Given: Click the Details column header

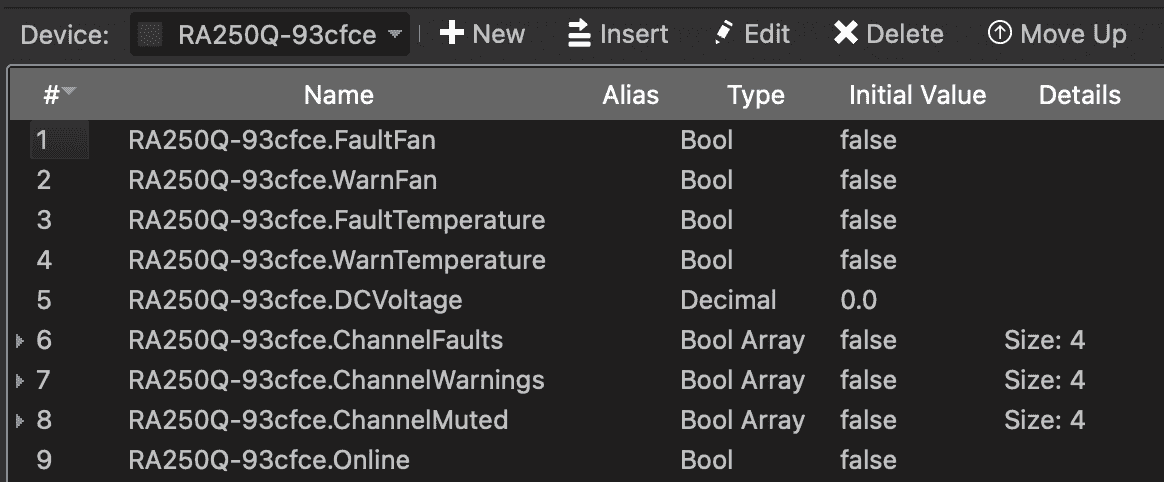Looking at the screenshot, I should [1079, 95].
